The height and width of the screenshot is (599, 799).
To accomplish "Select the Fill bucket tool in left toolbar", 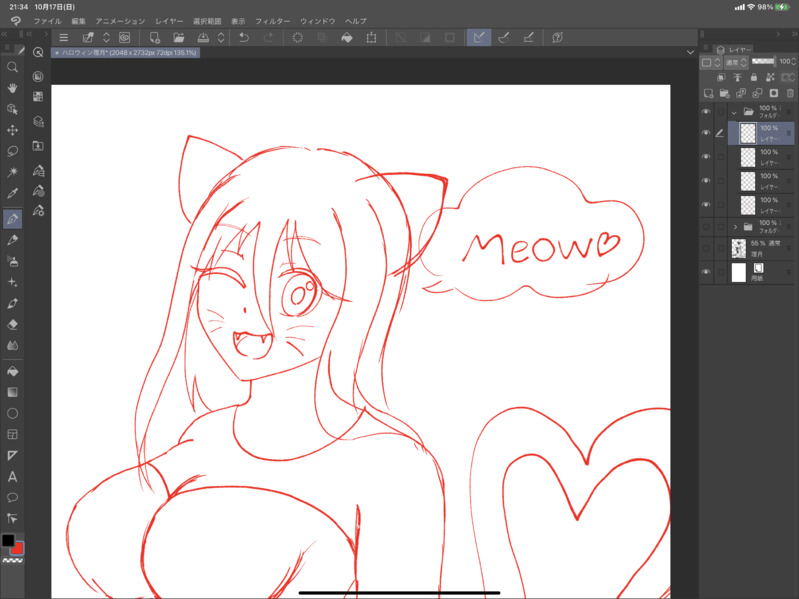I will click(x=13, y=371).
